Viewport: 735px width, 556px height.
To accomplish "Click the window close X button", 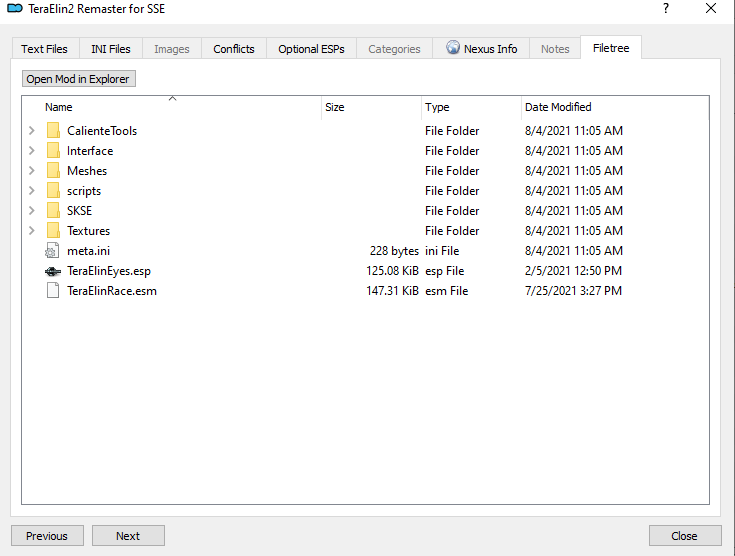I will pos(711,8).
